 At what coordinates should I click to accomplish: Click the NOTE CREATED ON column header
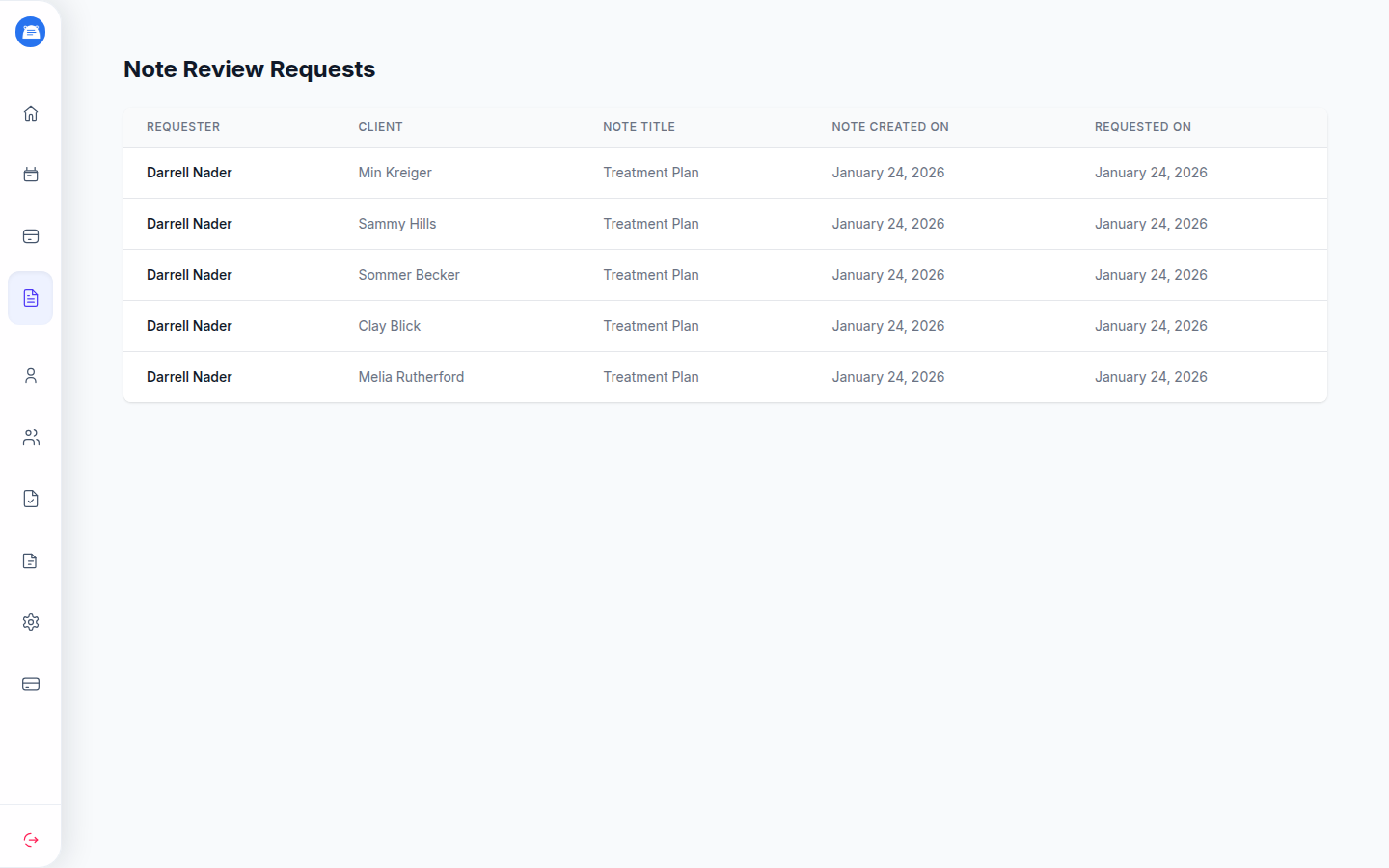889,126
